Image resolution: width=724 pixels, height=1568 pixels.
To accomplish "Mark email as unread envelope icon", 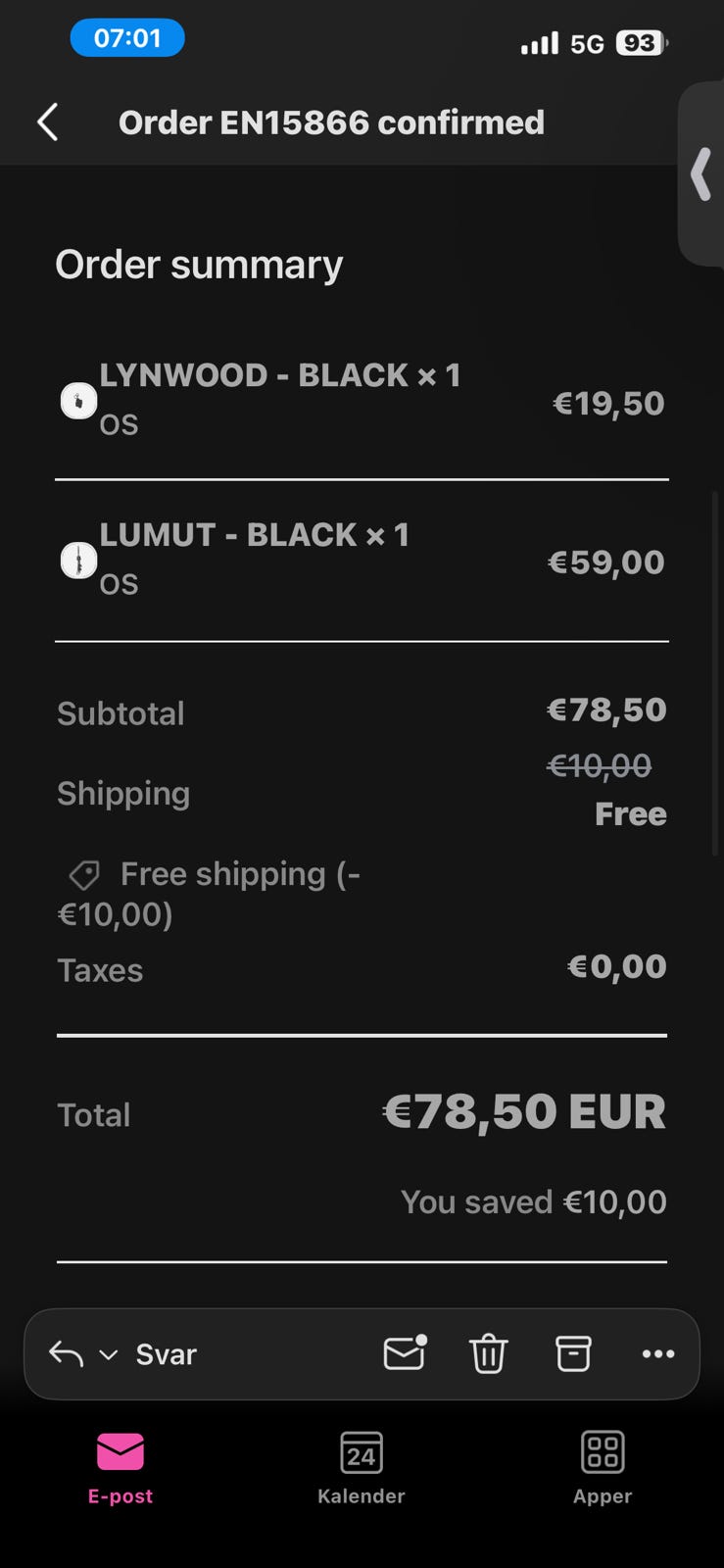I will tap(405, 1353).
